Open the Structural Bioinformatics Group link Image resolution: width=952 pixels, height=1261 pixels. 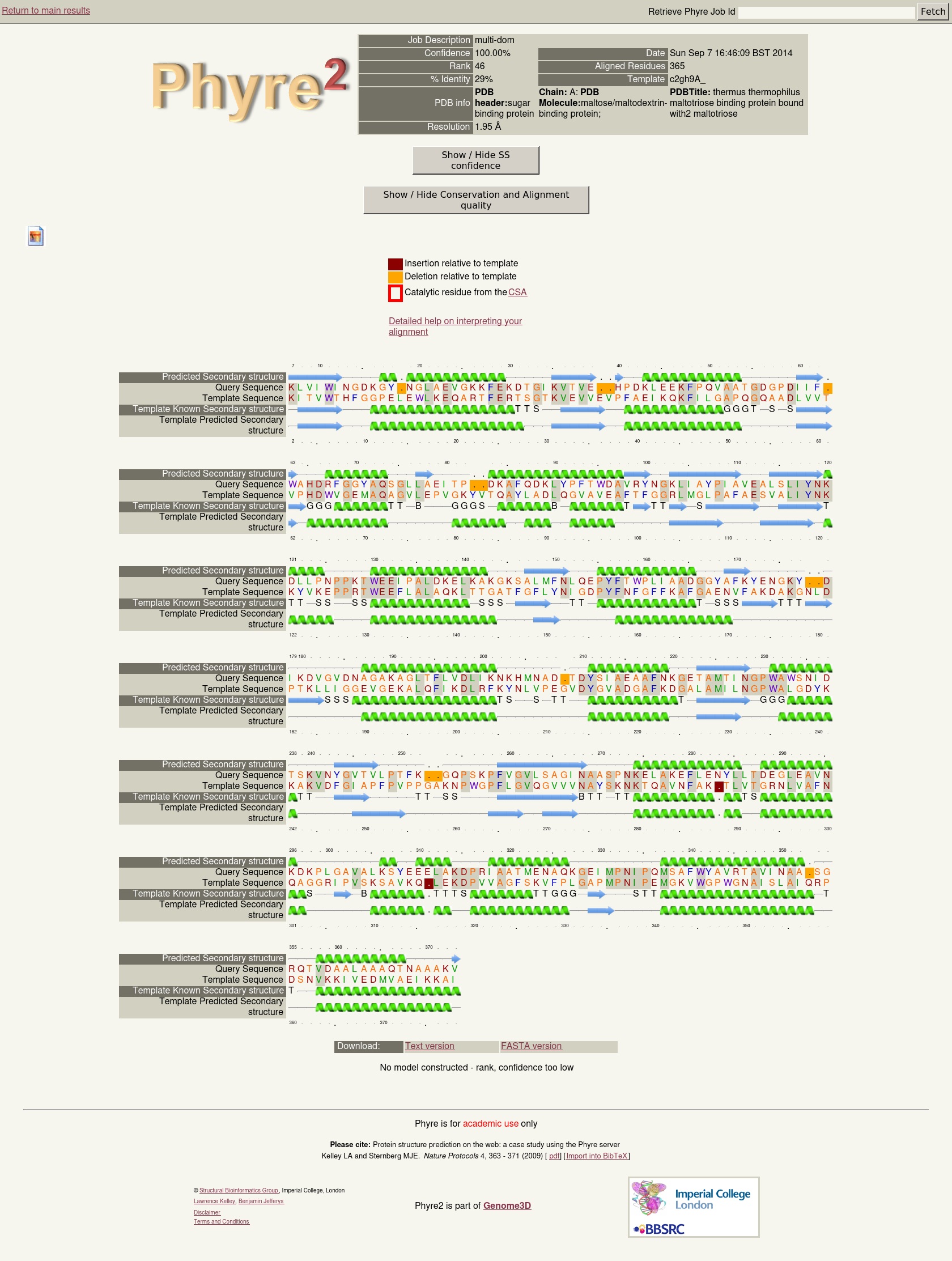[x=239, y=1190]
